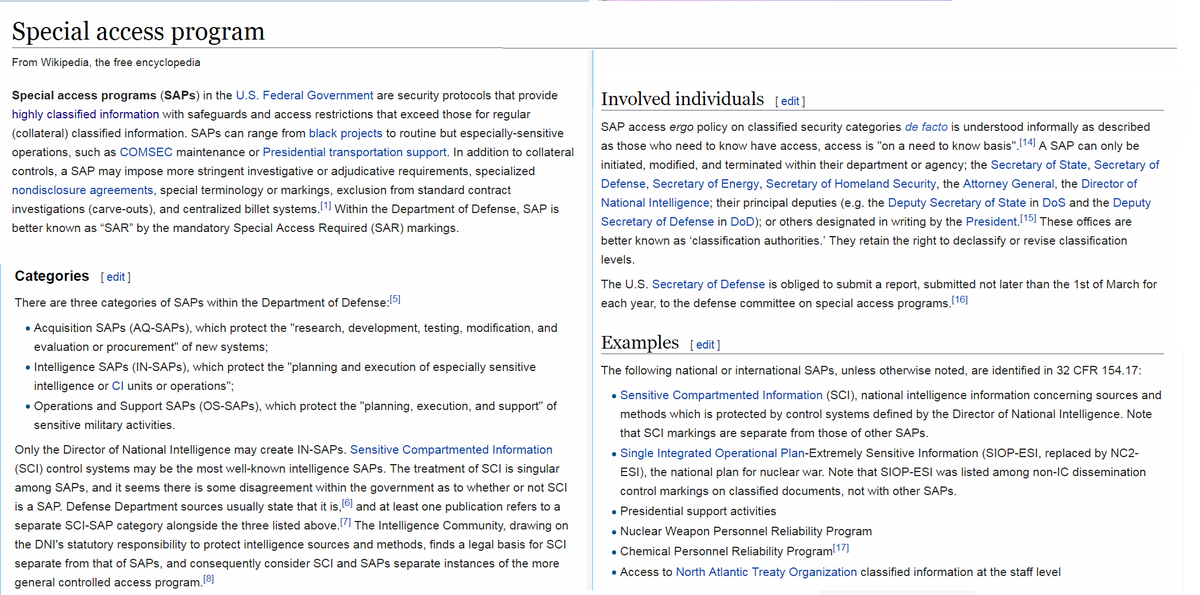The height and width of the screenshot is (595, 1200).
Task: Edit the Involved individuals section
Action: pos(789,100)
